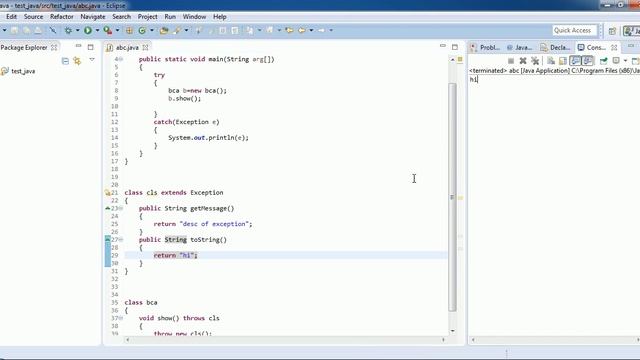
Task: Open the Run menu
Action: click(x=170, y=17)
